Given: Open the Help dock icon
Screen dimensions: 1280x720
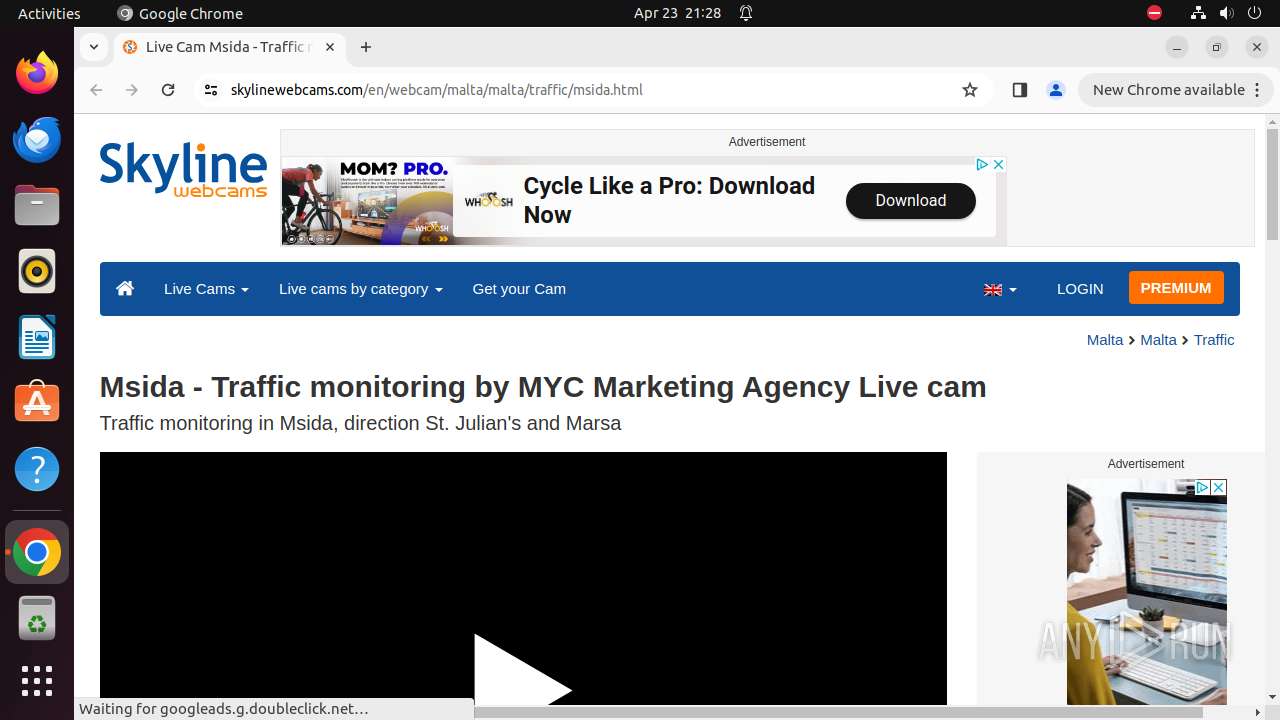Looking at the screenshot, I should (37, 469).
